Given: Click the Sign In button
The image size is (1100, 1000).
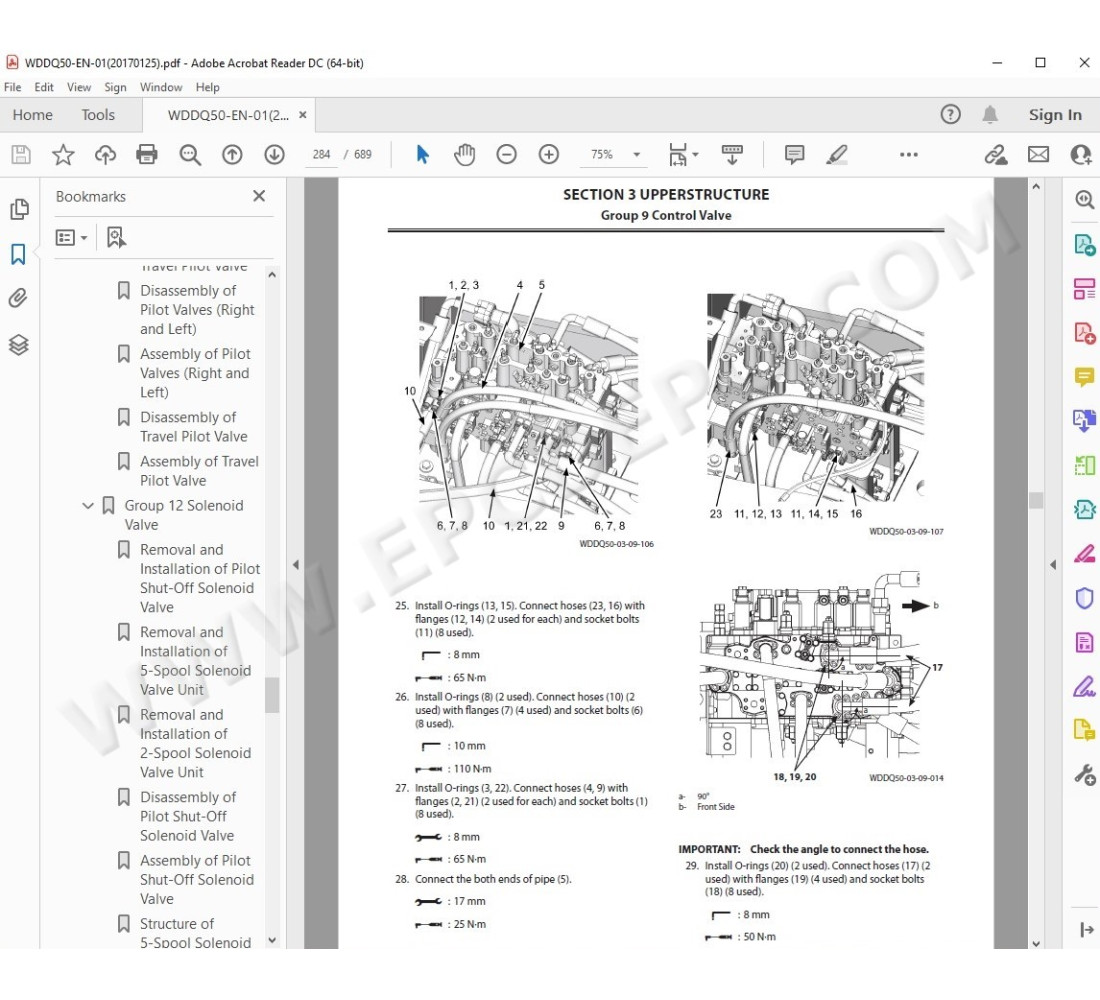Looking at the screenshot, I should click(1055, 115).
